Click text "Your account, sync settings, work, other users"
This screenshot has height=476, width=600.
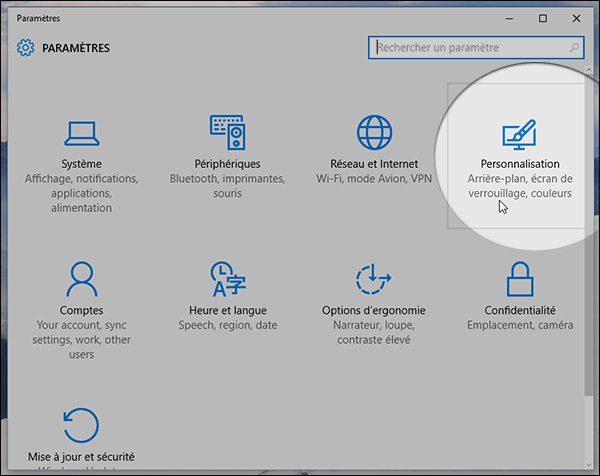[82, 340]
